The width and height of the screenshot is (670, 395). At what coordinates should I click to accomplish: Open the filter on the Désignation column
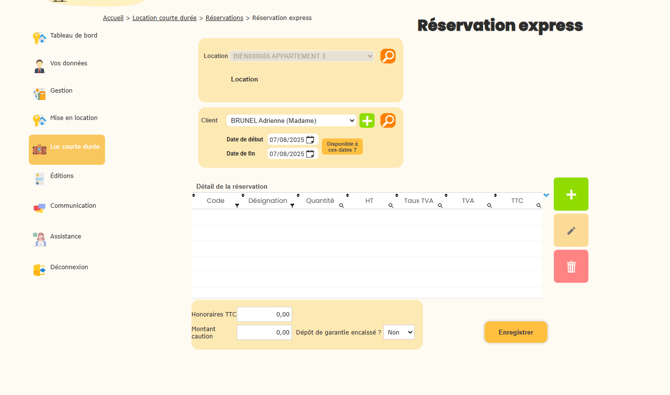click(292, 206)
